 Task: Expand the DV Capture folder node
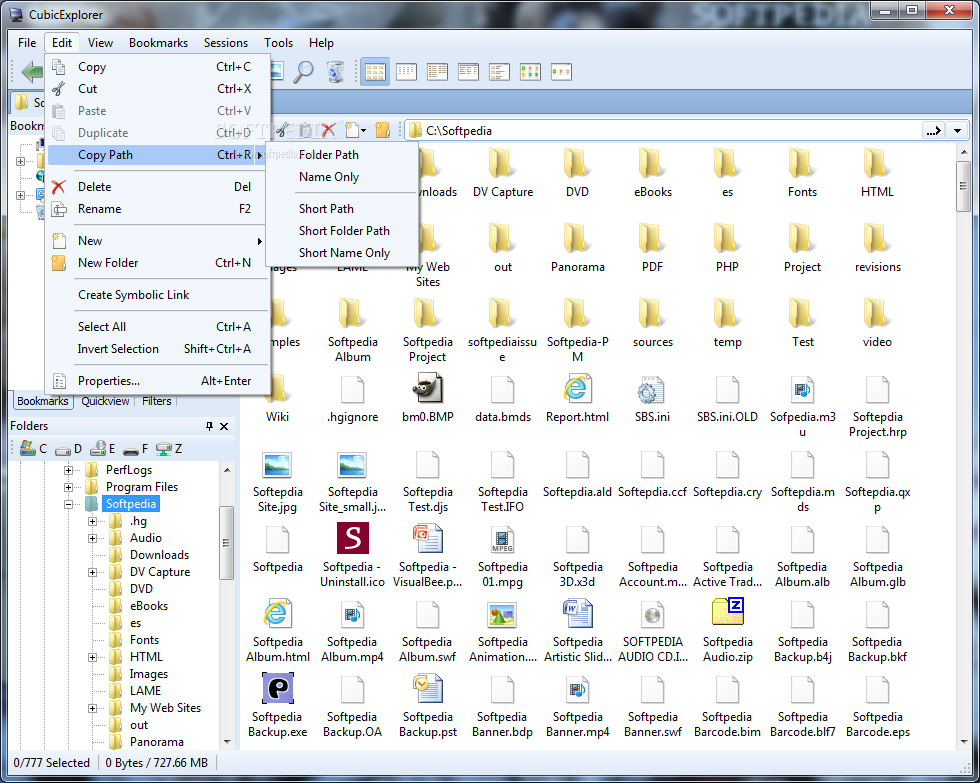pos(92,572)
